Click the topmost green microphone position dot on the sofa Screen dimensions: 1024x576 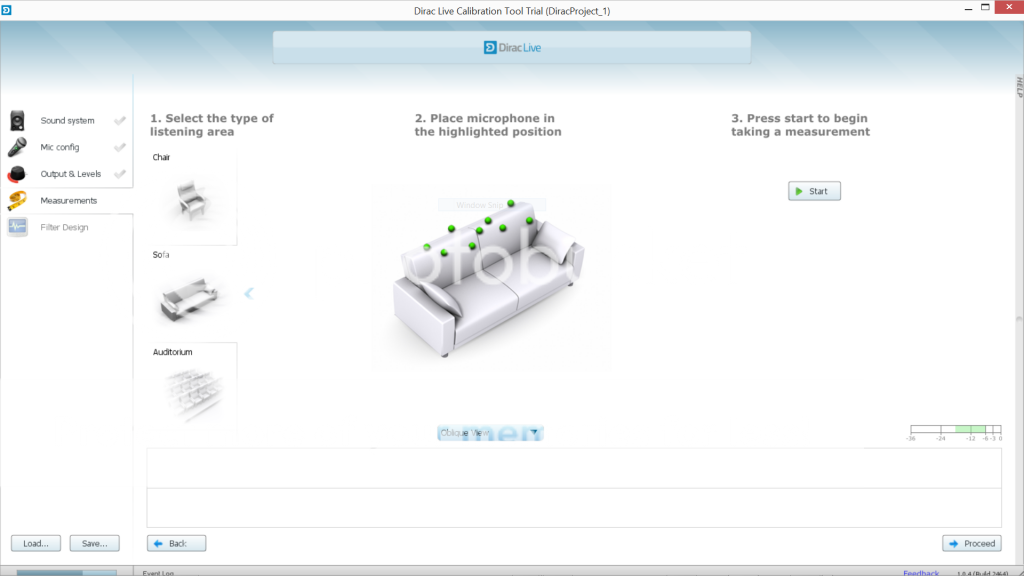click(511, 204)
